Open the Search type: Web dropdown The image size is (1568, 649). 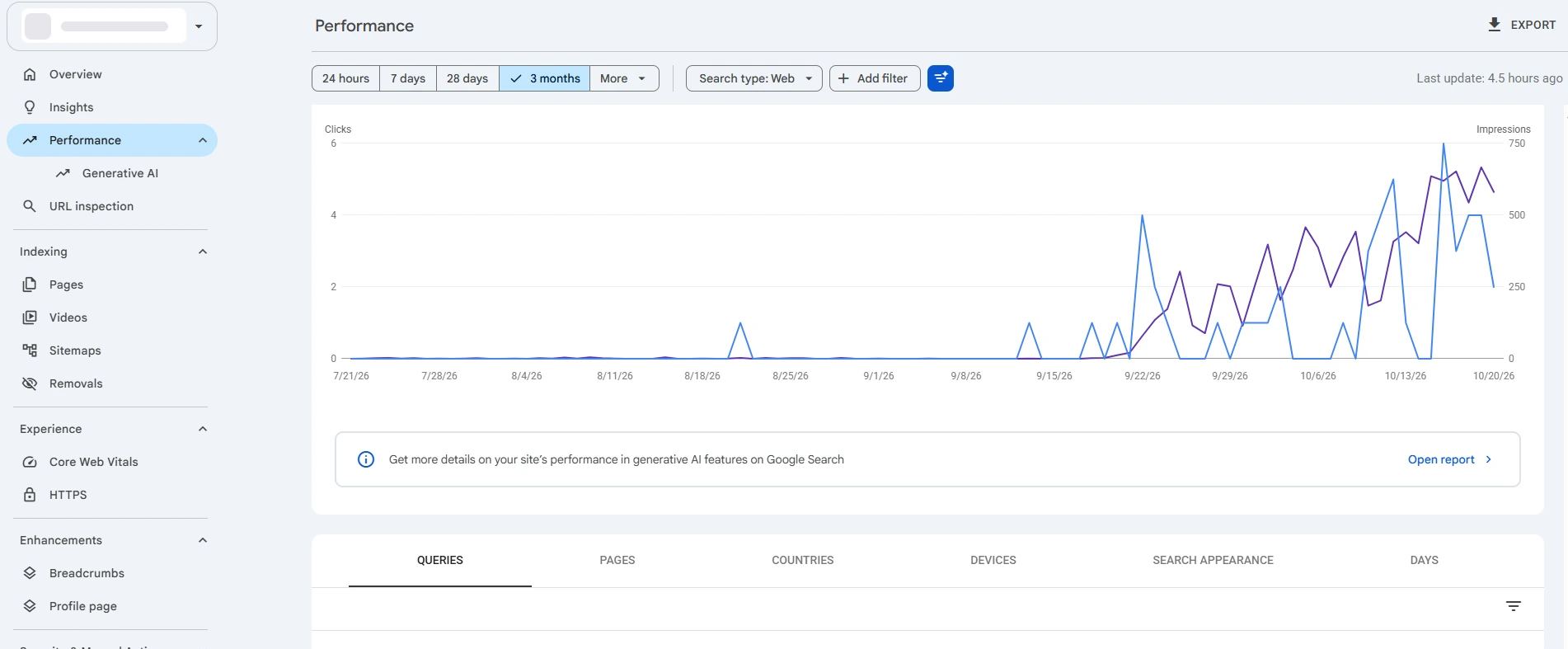pos(754,78)
